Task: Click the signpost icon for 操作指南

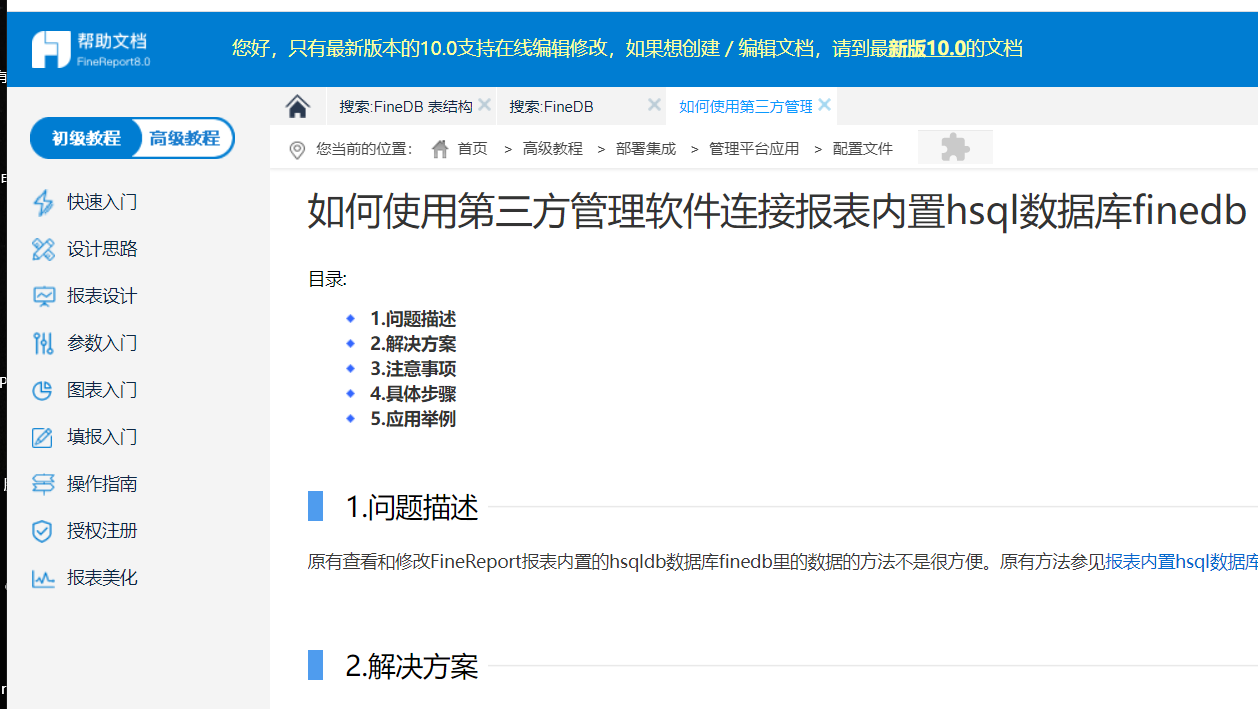Action: pos(43,484)
